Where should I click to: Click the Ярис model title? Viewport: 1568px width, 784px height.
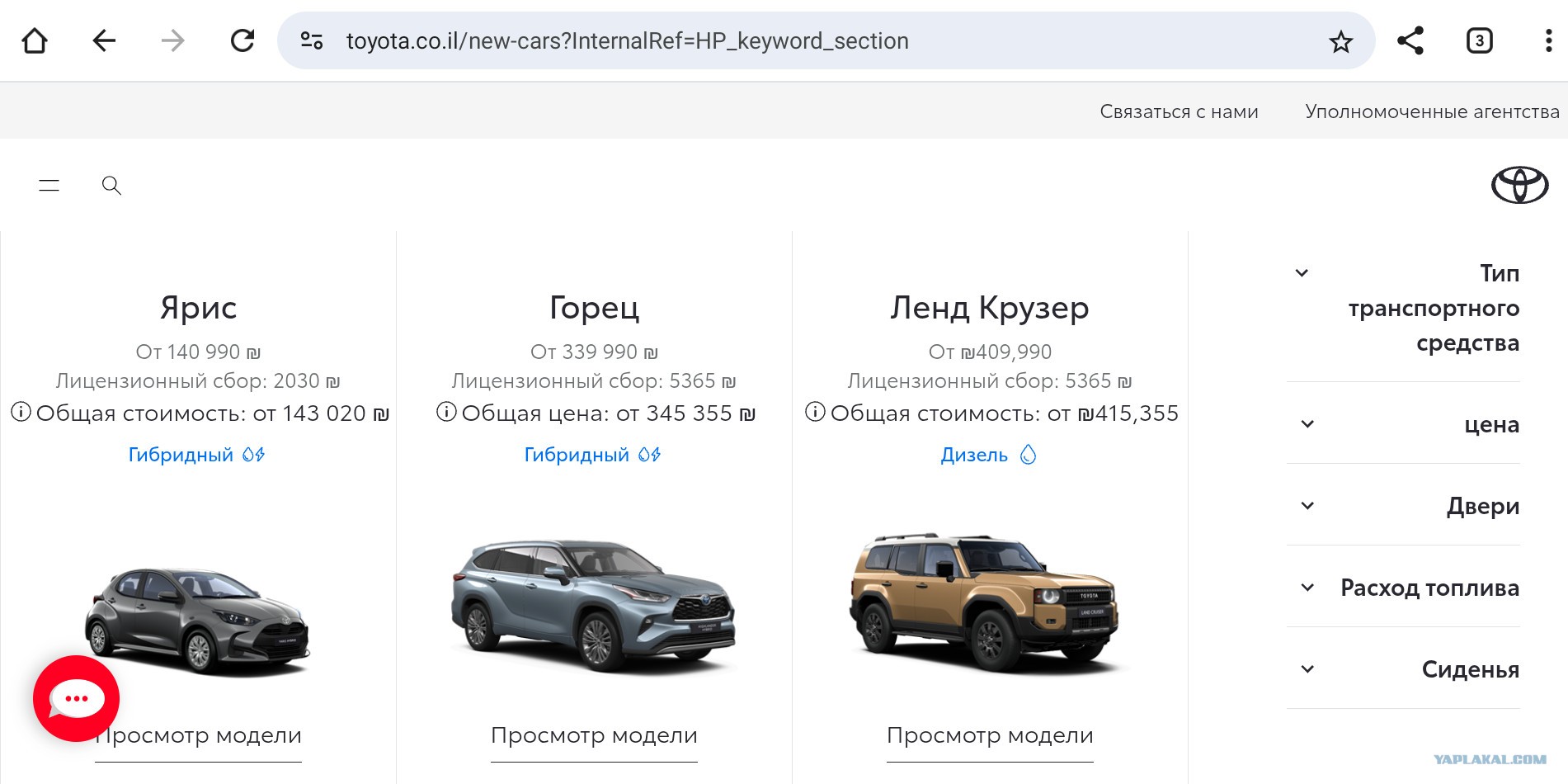(x=198, y=308)
